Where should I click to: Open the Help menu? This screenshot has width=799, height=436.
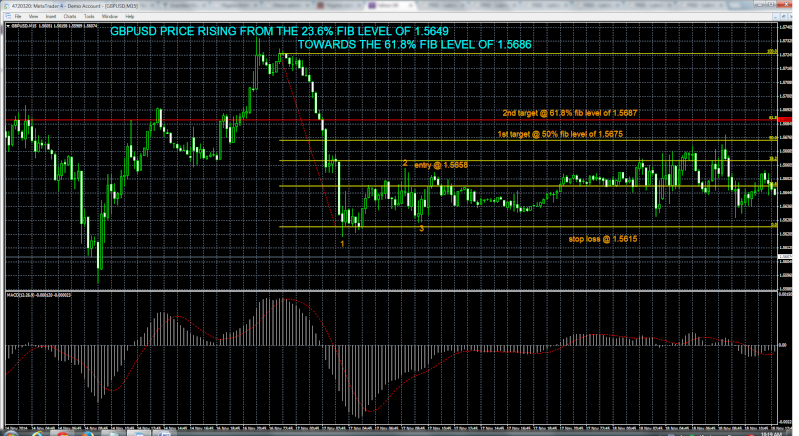[x=129, y=16]
